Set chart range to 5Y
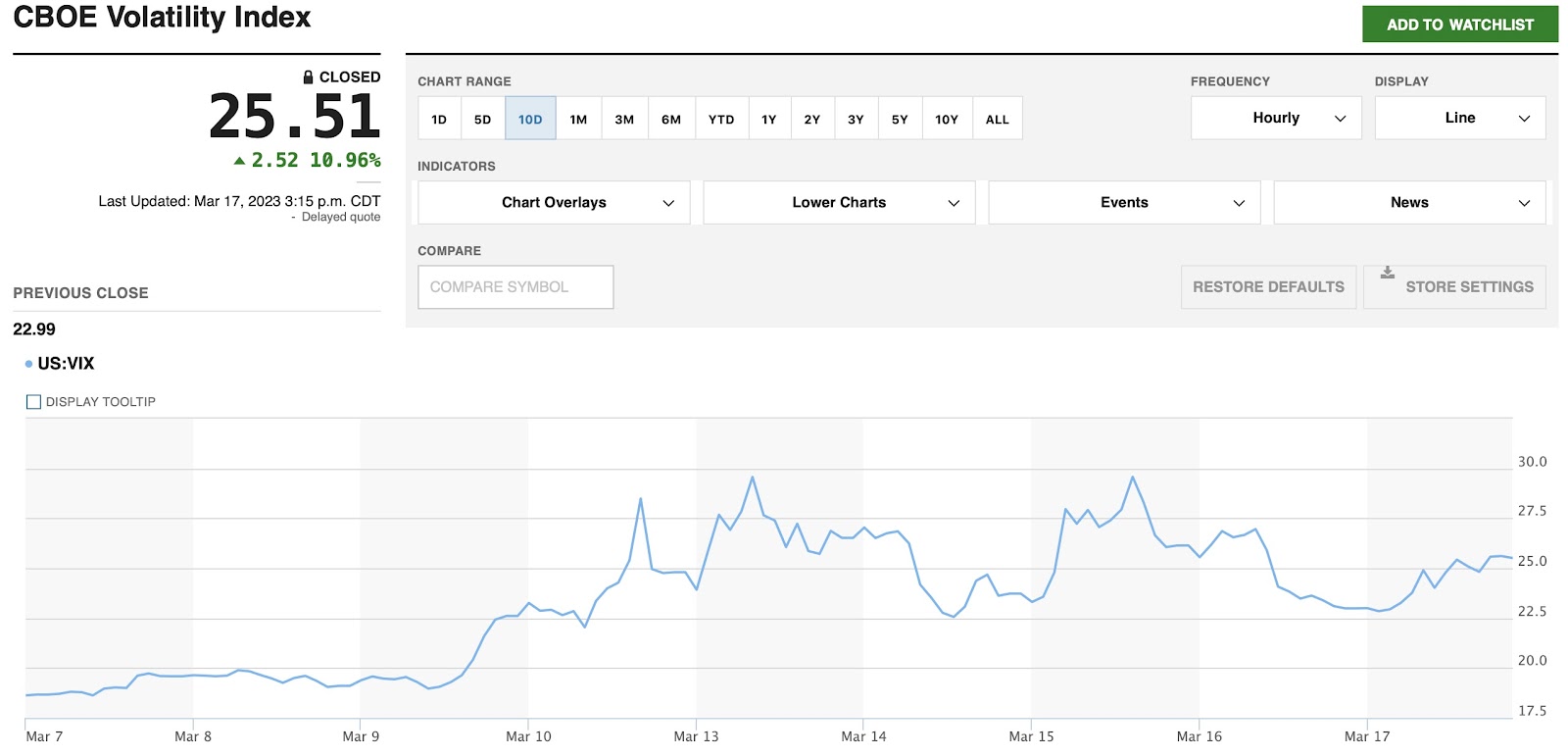 (900, 119)
